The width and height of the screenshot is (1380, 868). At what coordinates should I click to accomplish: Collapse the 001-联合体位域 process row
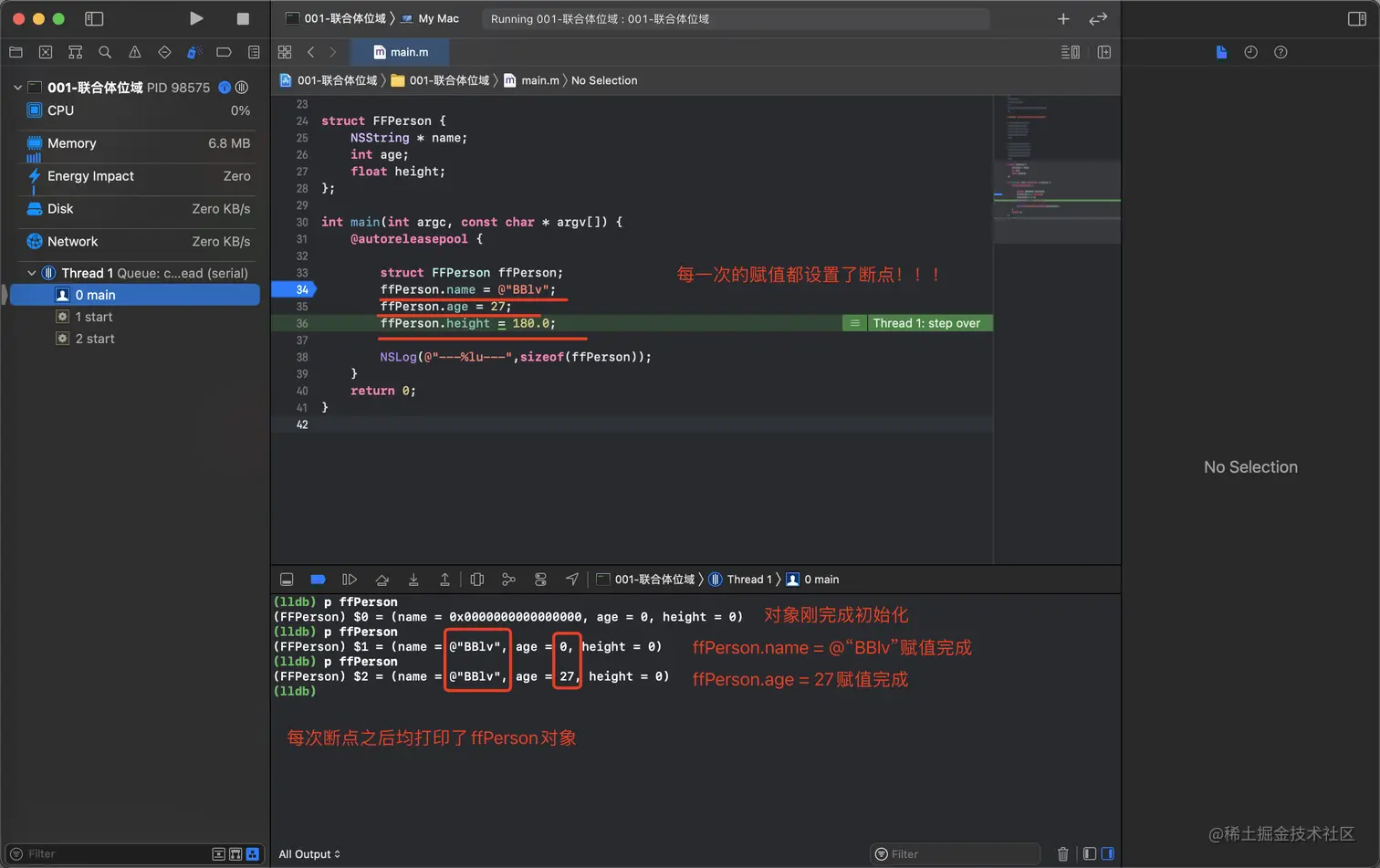(x=17, y=88)
